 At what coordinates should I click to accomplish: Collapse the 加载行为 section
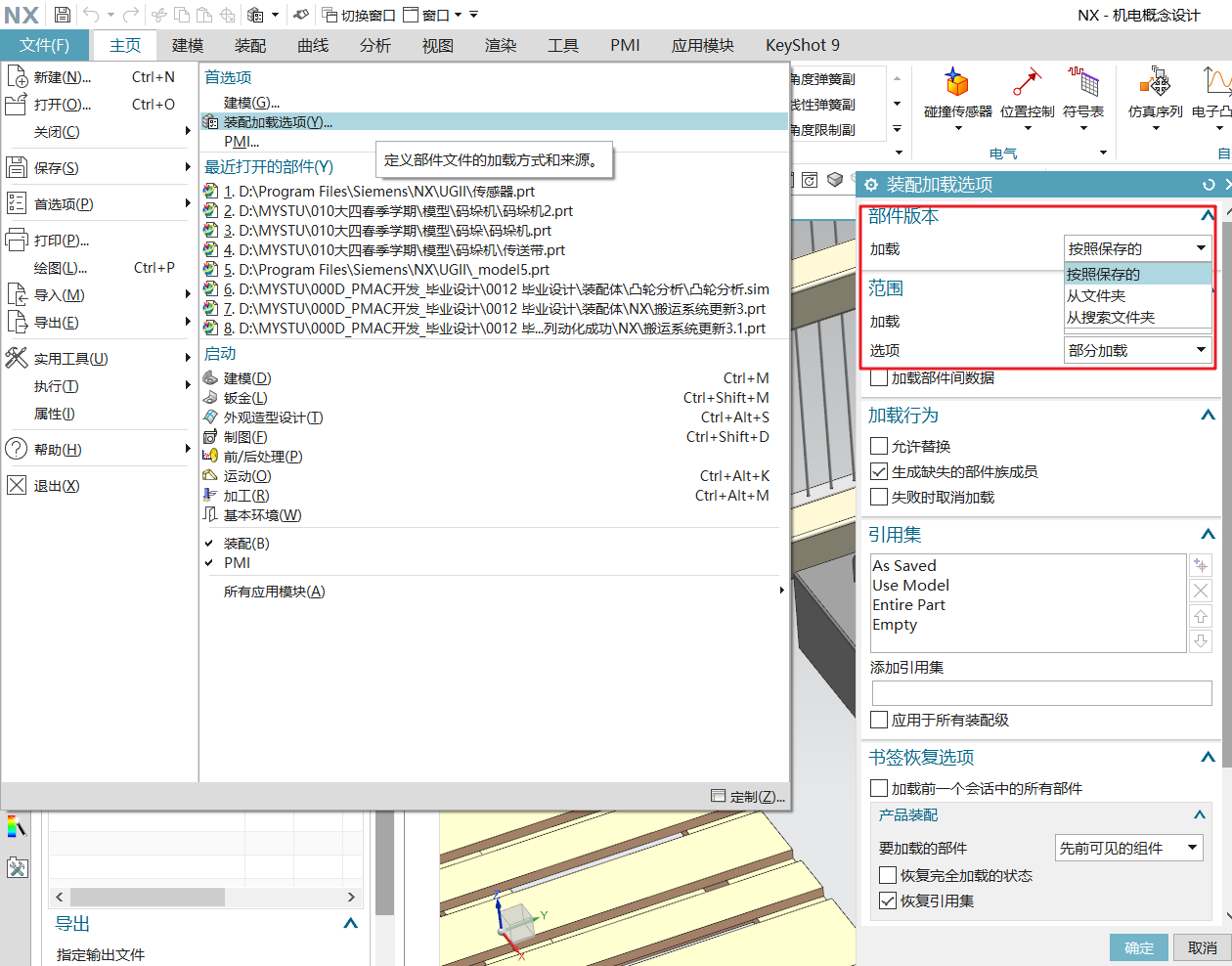1209,415
